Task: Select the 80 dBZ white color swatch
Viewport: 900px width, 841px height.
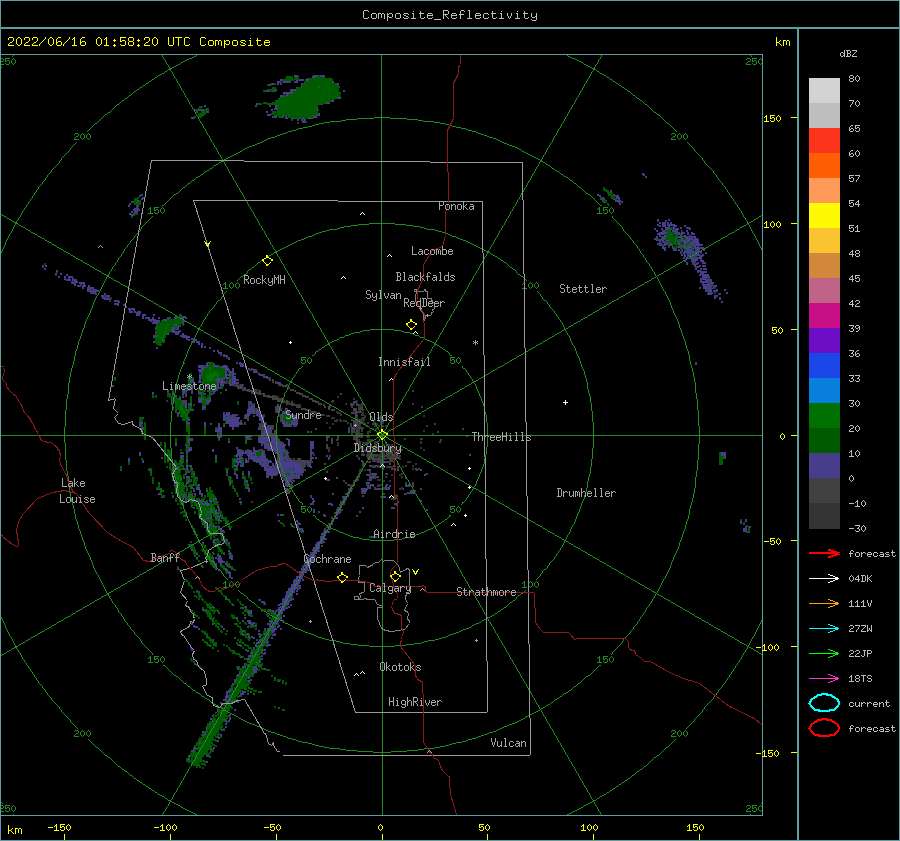Action: click(x=824, y=91)
